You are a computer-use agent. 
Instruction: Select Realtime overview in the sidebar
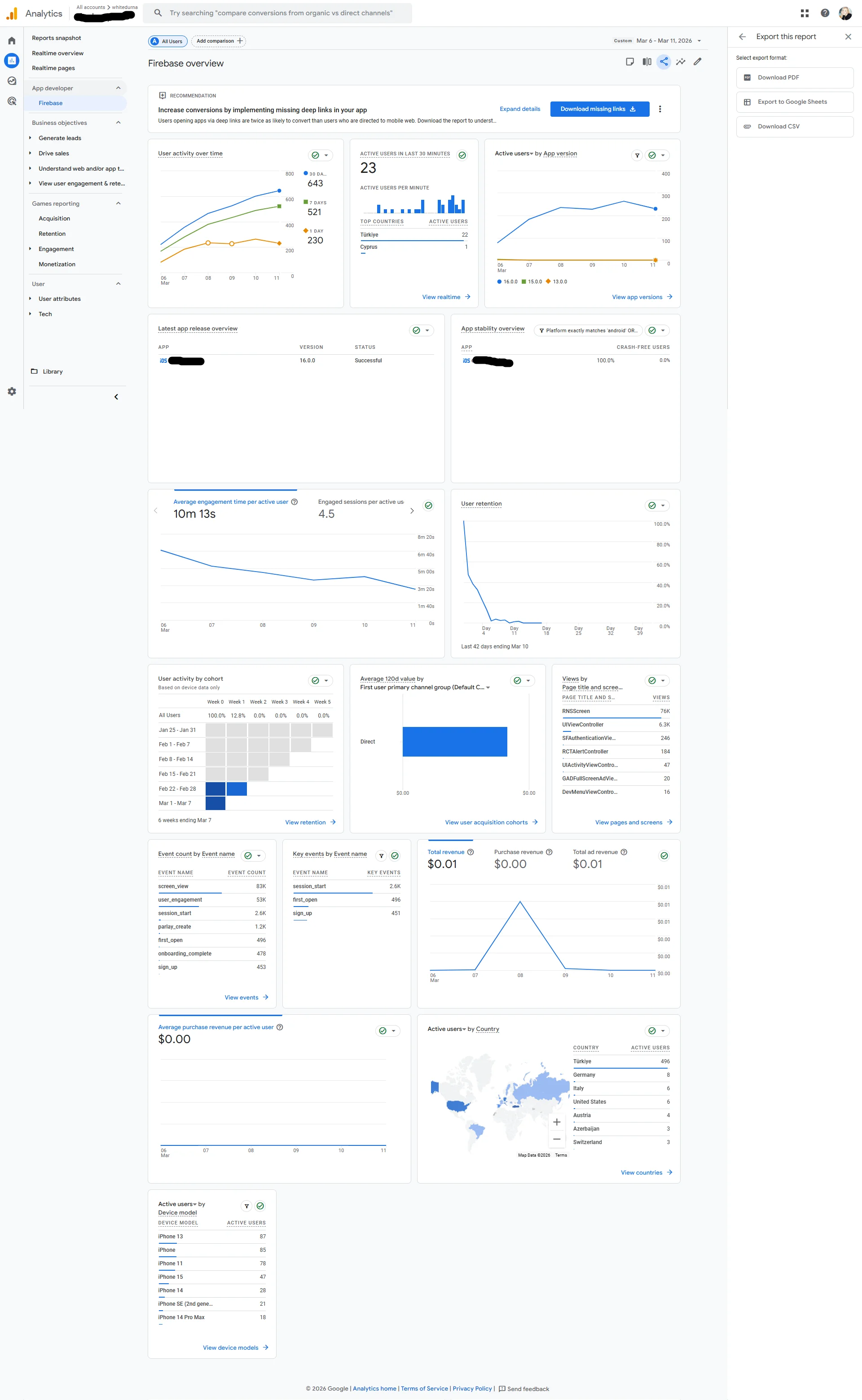(57, 53)
